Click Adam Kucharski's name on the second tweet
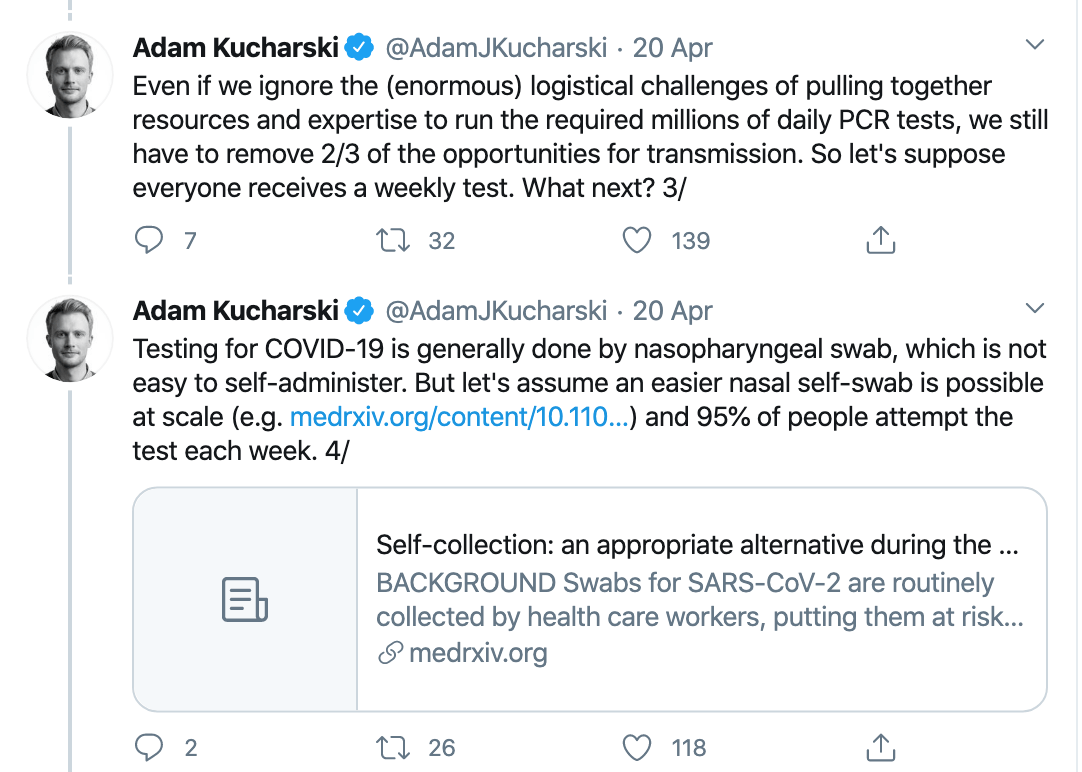The image size is (1082, 772). 236,311
